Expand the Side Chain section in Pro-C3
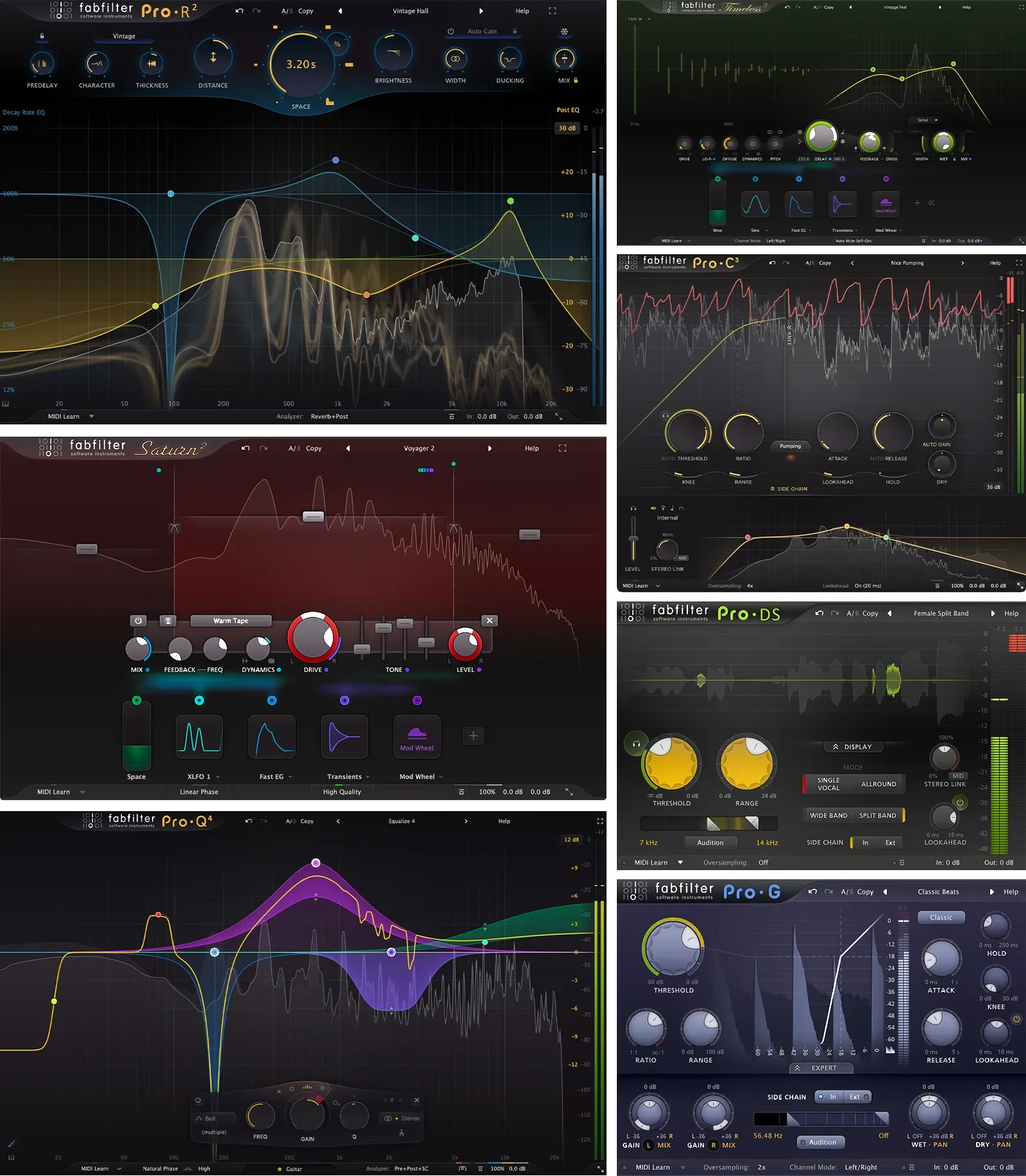This screenshot has width=1026, height=1176. click(789, 489)
